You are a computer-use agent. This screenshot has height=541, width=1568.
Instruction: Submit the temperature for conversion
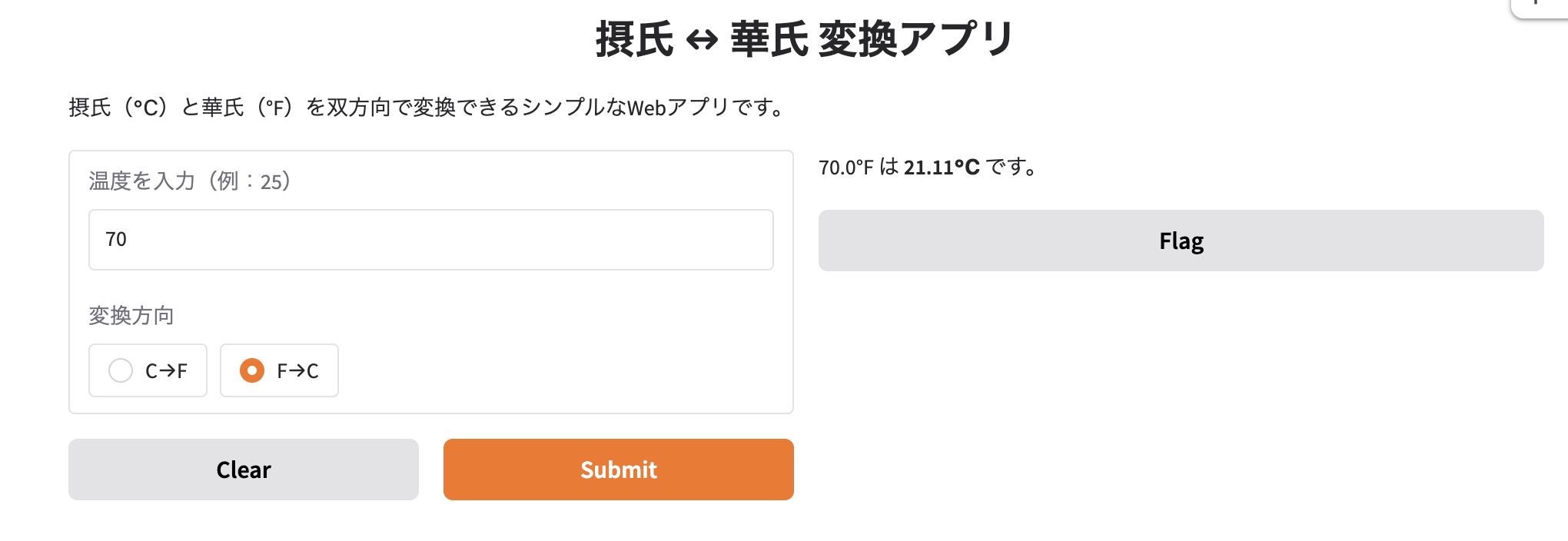click(x=618, y=469)
